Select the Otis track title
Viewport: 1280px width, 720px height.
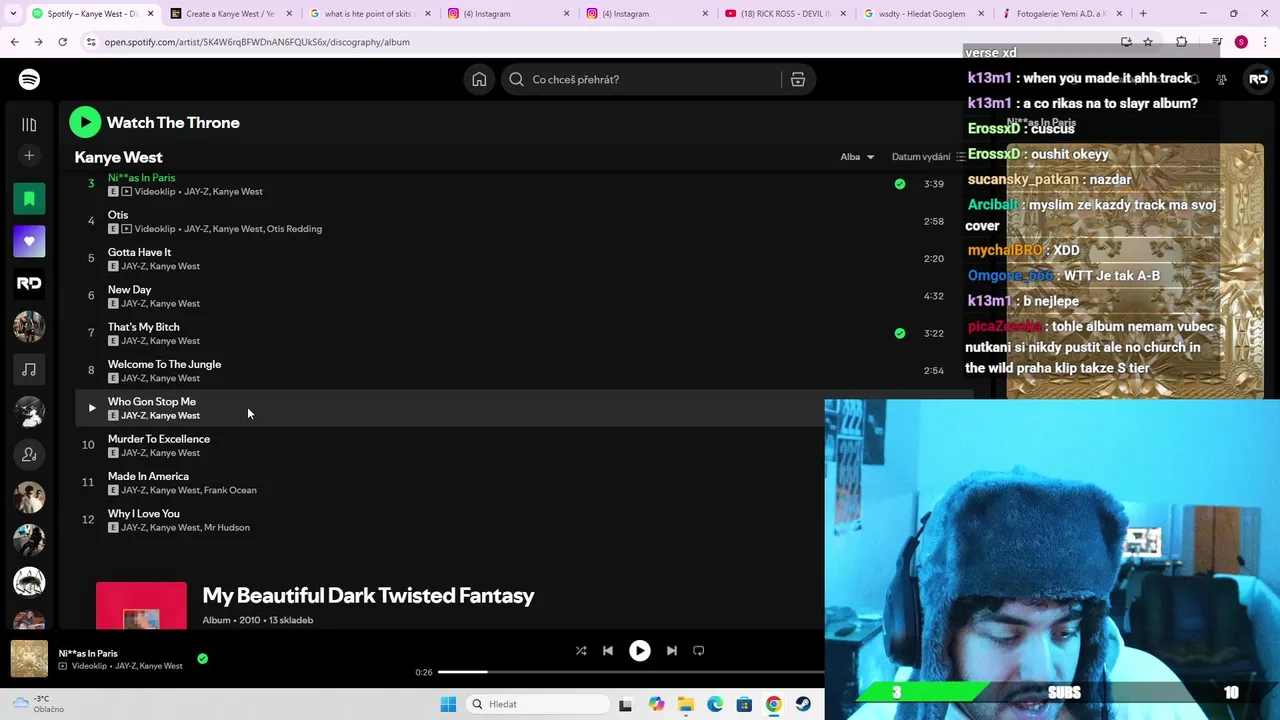coord(118,215)
